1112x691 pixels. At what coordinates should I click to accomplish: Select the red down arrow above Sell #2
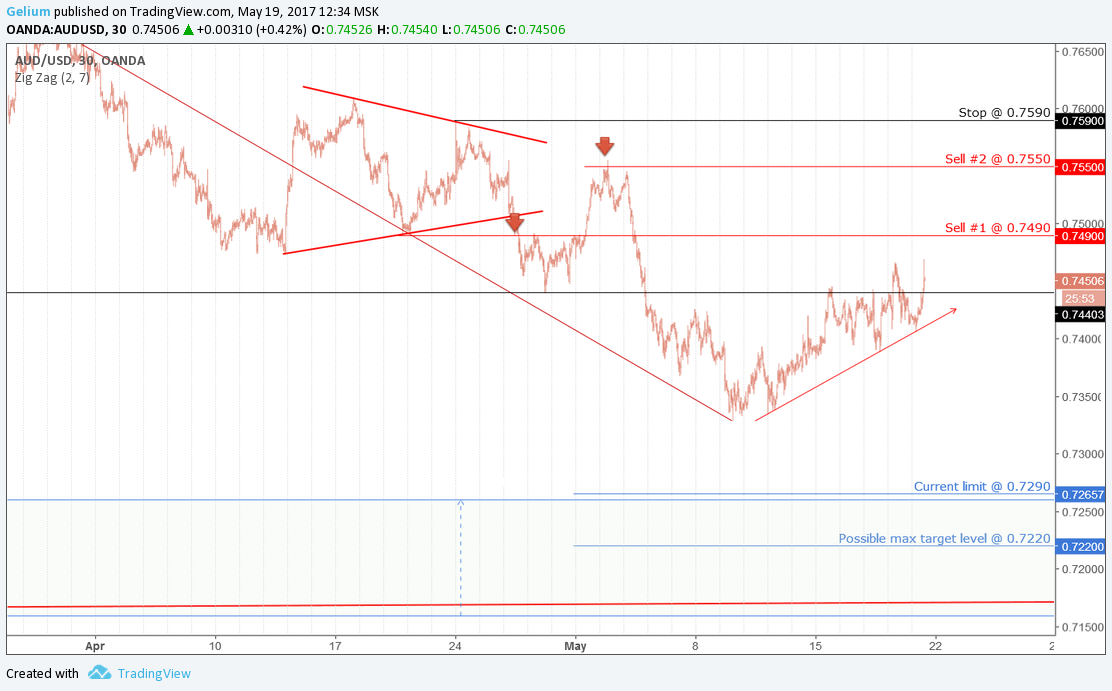tap(604, 146)
